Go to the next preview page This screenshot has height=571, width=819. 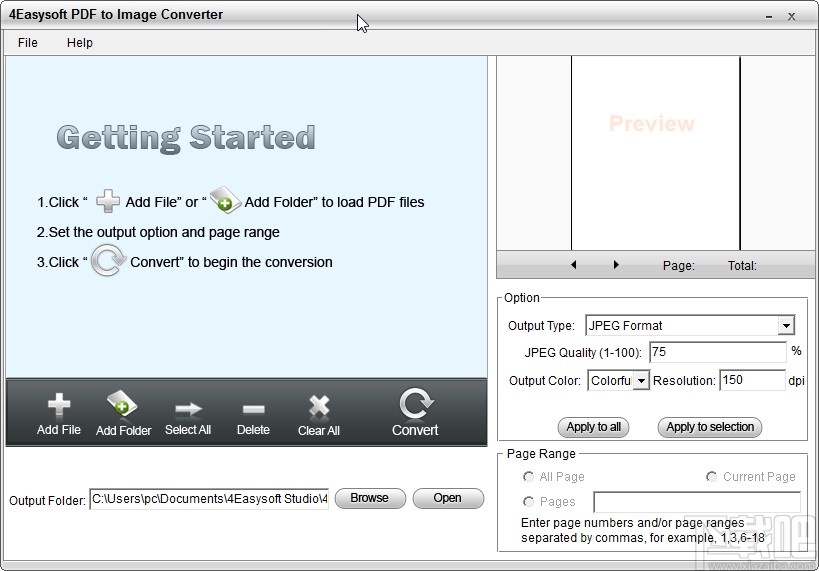(616, 264)
